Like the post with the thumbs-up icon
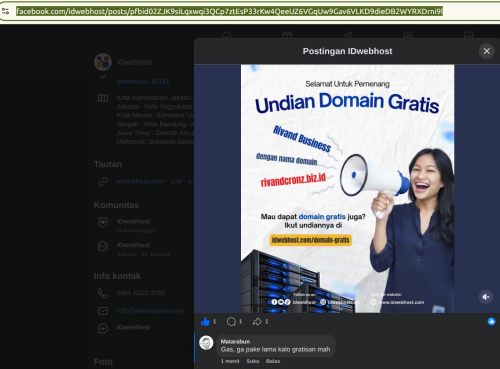 pos(205,322)
